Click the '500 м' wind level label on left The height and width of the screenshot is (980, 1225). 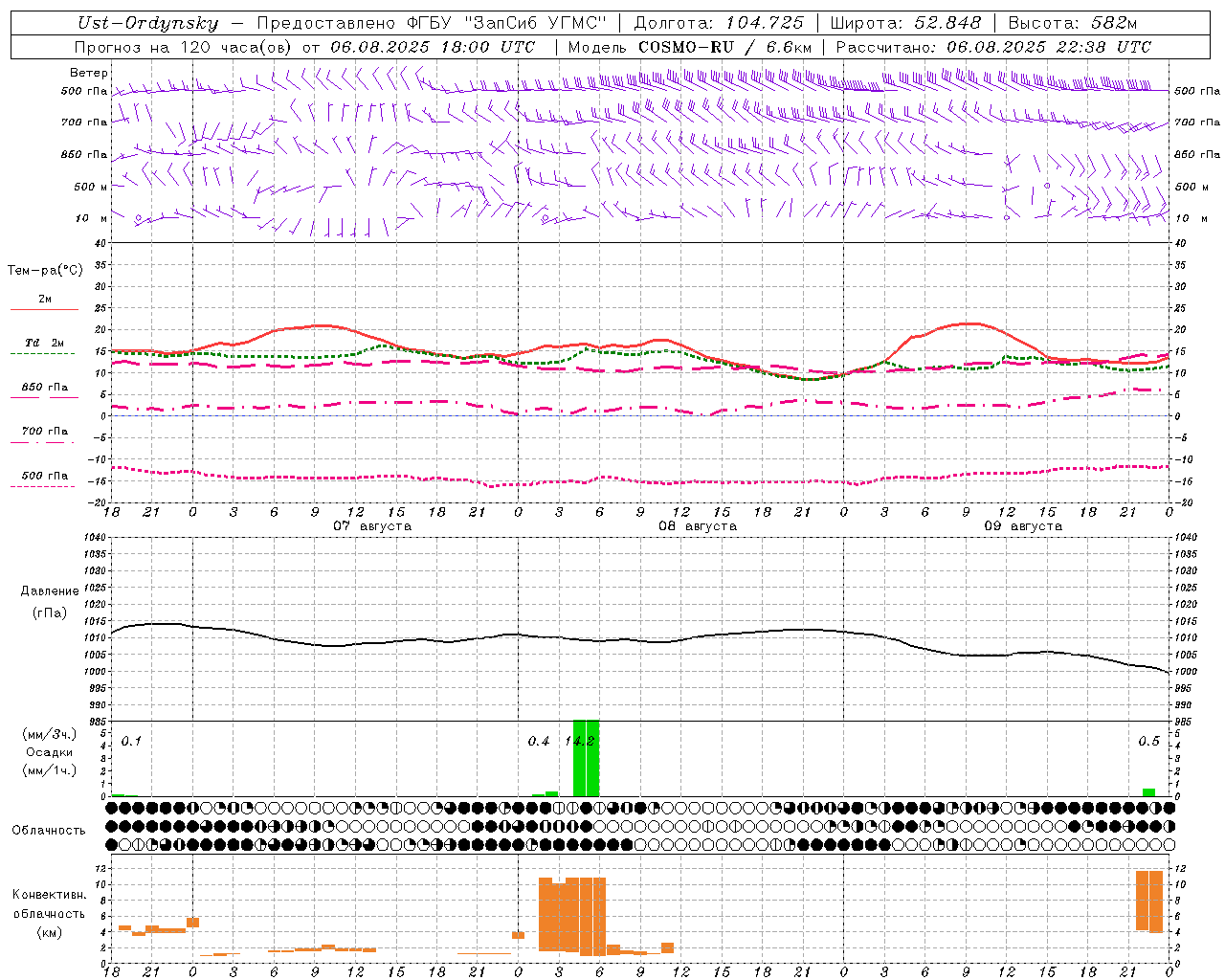point(91,187)
